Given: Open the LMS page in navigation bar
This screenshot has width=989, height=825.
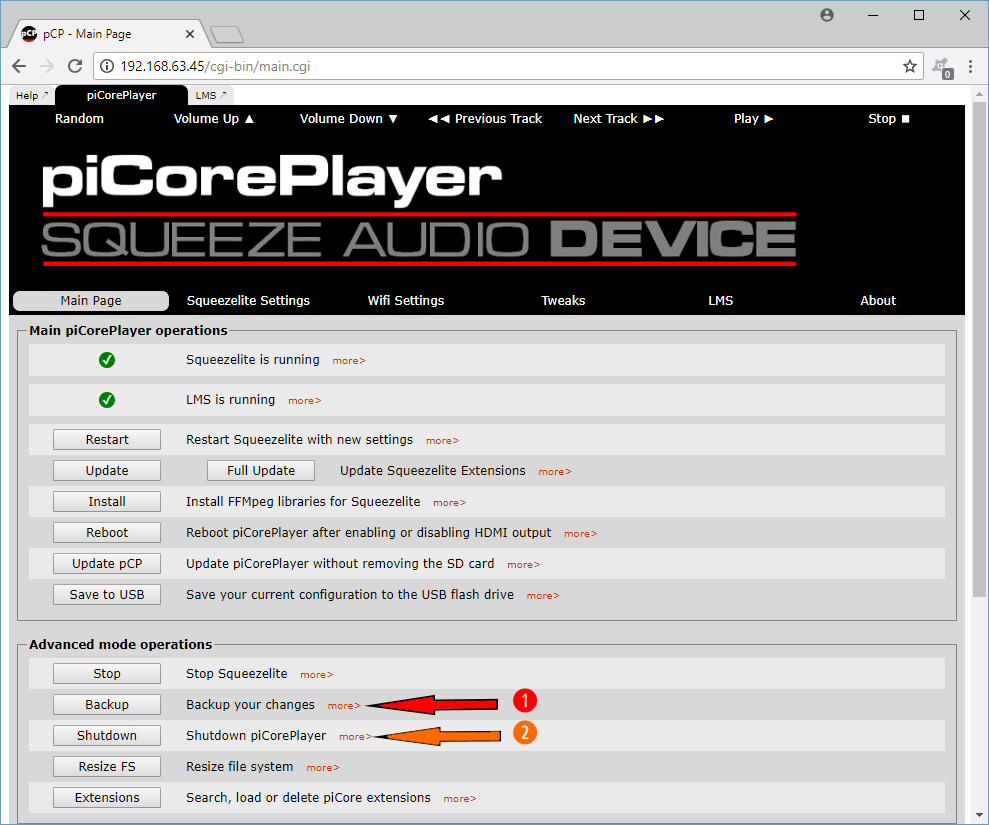Looking at the screenshot, I should click(x=721, y=301).
